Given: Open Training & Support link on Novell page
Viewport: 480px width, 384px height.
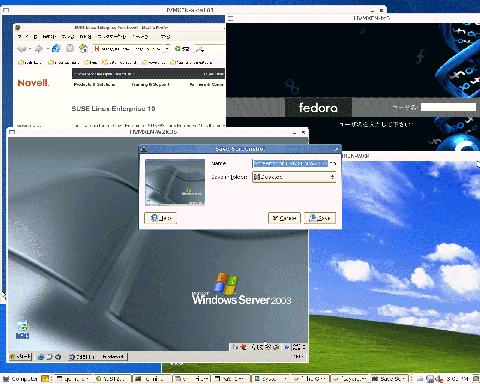Looking at the screenshot, I should (x=150, y=85).
